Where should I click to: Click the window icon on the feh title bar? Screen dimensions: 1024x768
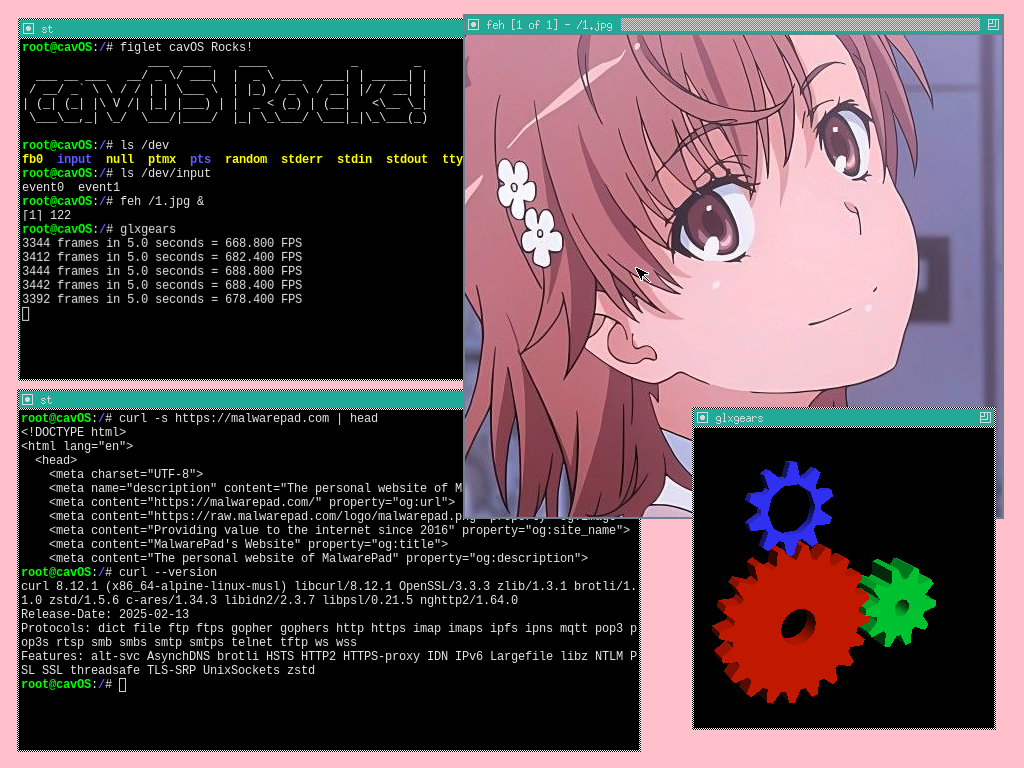[x=476, y=25]
